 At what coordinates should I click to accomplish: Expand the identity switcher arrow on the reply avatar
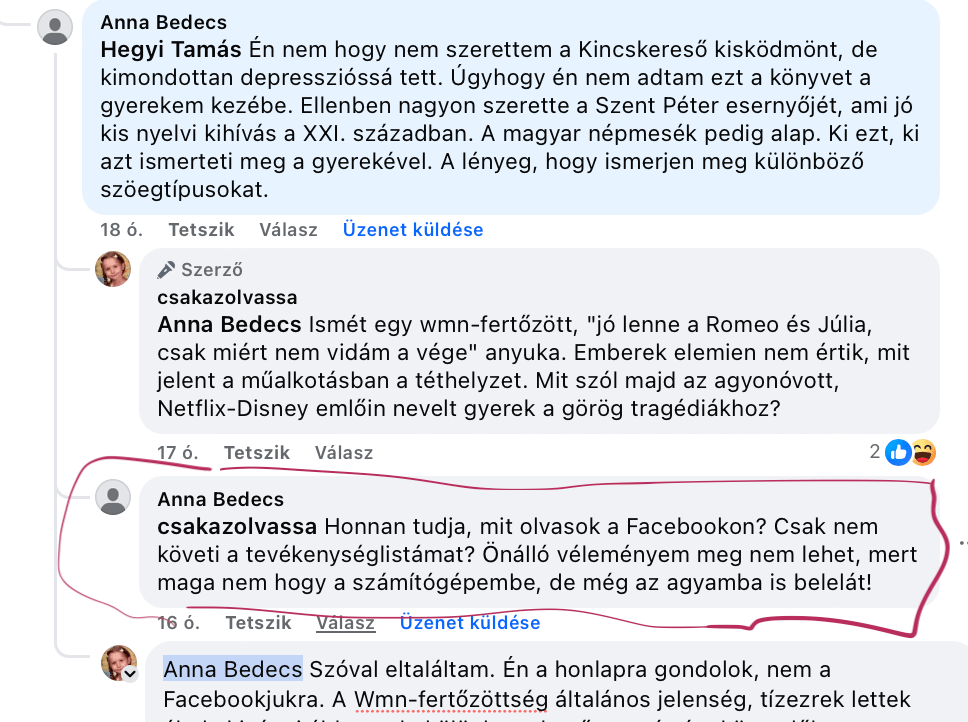130,675
